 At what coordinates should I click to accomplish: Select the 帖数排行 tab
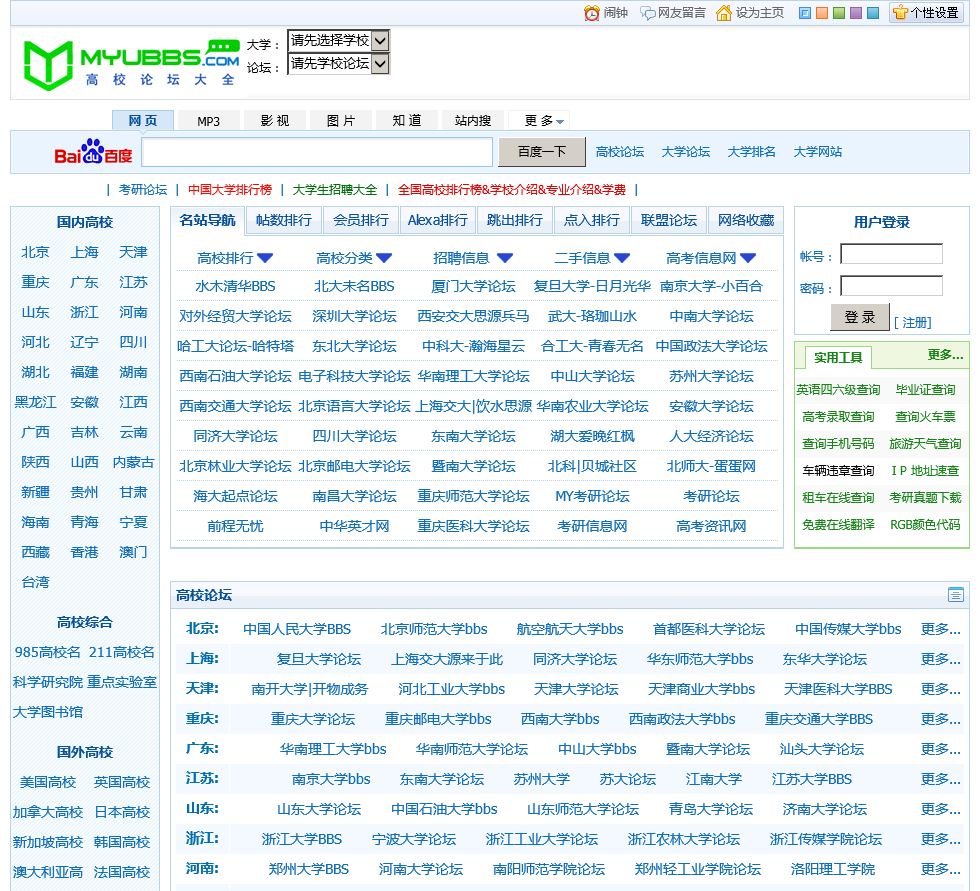[284, 220]
